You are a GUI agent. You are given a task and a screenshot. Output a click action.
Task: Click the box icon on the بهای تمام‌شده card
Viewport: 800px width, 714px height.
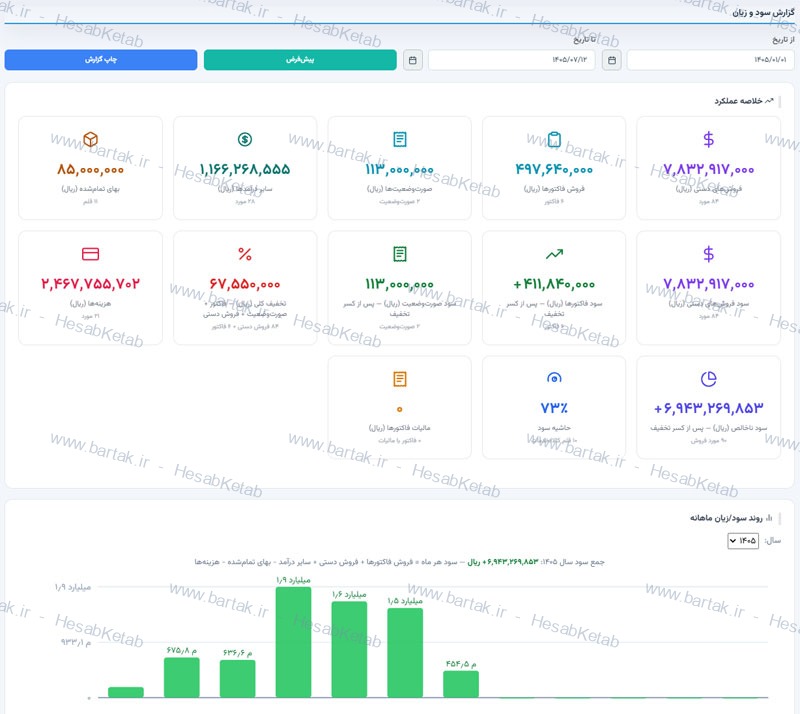point(90,139)
